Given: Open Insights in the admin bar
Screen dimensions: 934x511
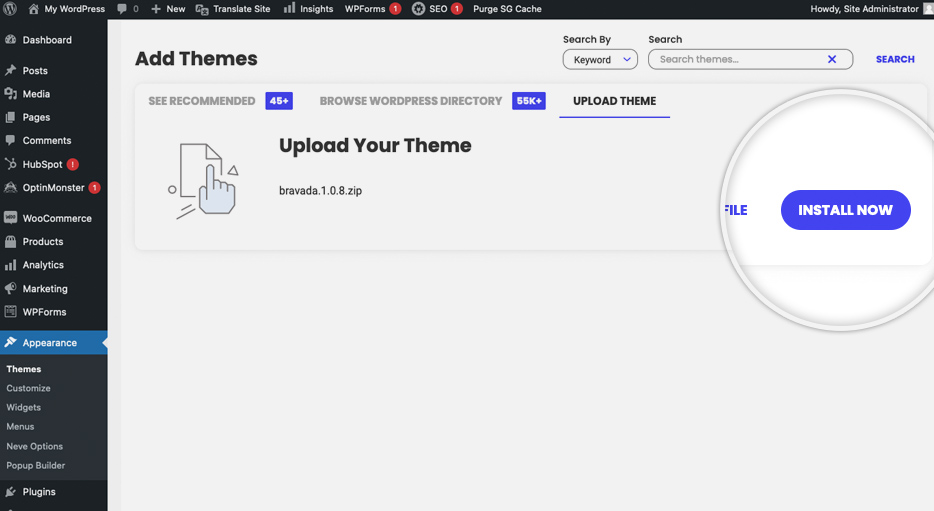Looking at the screenshot, I should 308,9.
